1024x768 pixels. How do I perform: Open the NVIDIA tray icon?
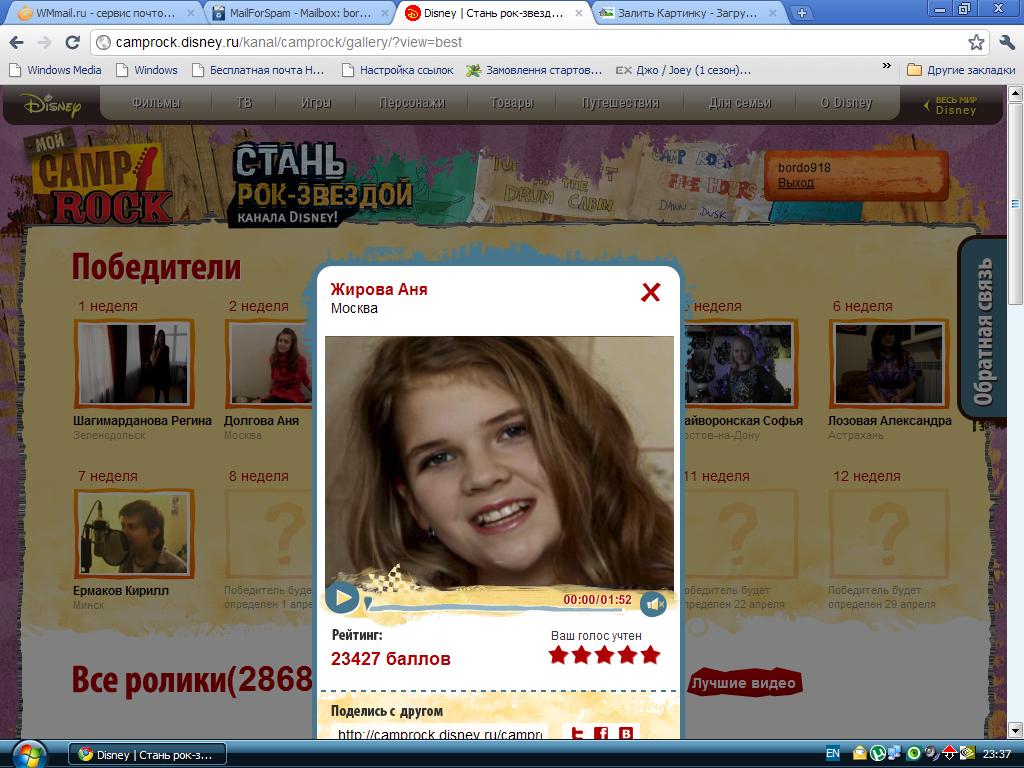pyautogui.click(x=967, y=754)
